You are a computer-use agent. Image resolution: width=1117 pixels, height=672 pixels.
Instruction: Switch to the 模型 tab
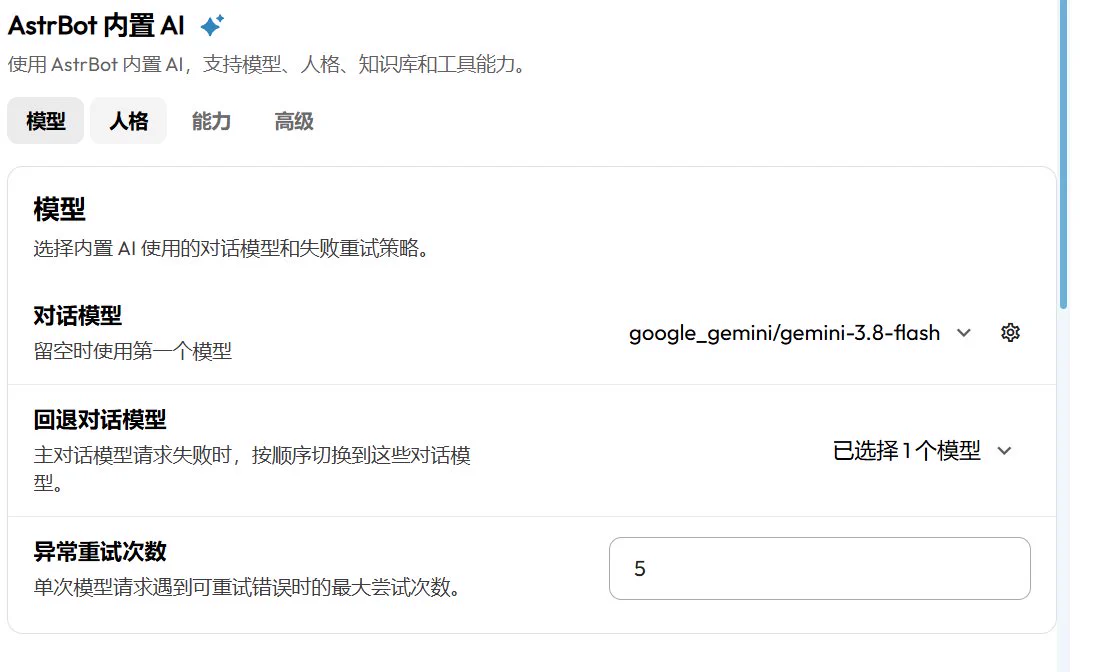(x=46, y=121)
